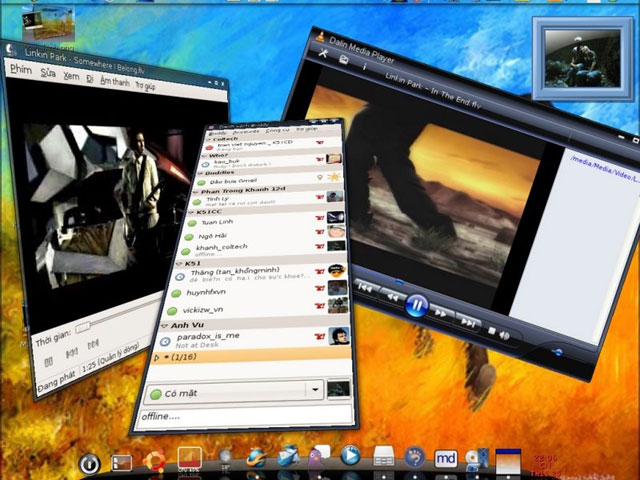Click the skip to previous track button
Image resolution: width=640 pixels, height=480 pixels.
tap(366, 288)
